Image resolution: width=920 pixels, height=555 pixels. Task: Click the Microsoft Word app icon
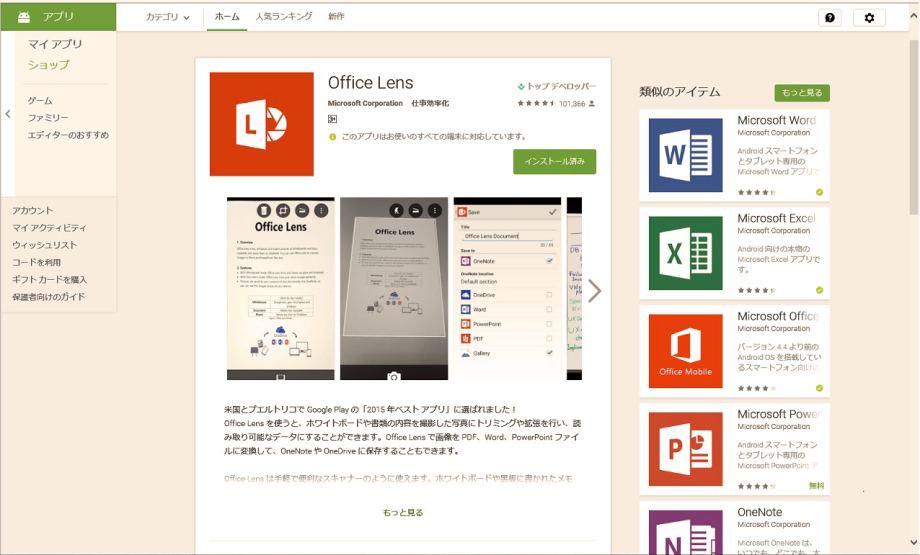tap(685, 155)
